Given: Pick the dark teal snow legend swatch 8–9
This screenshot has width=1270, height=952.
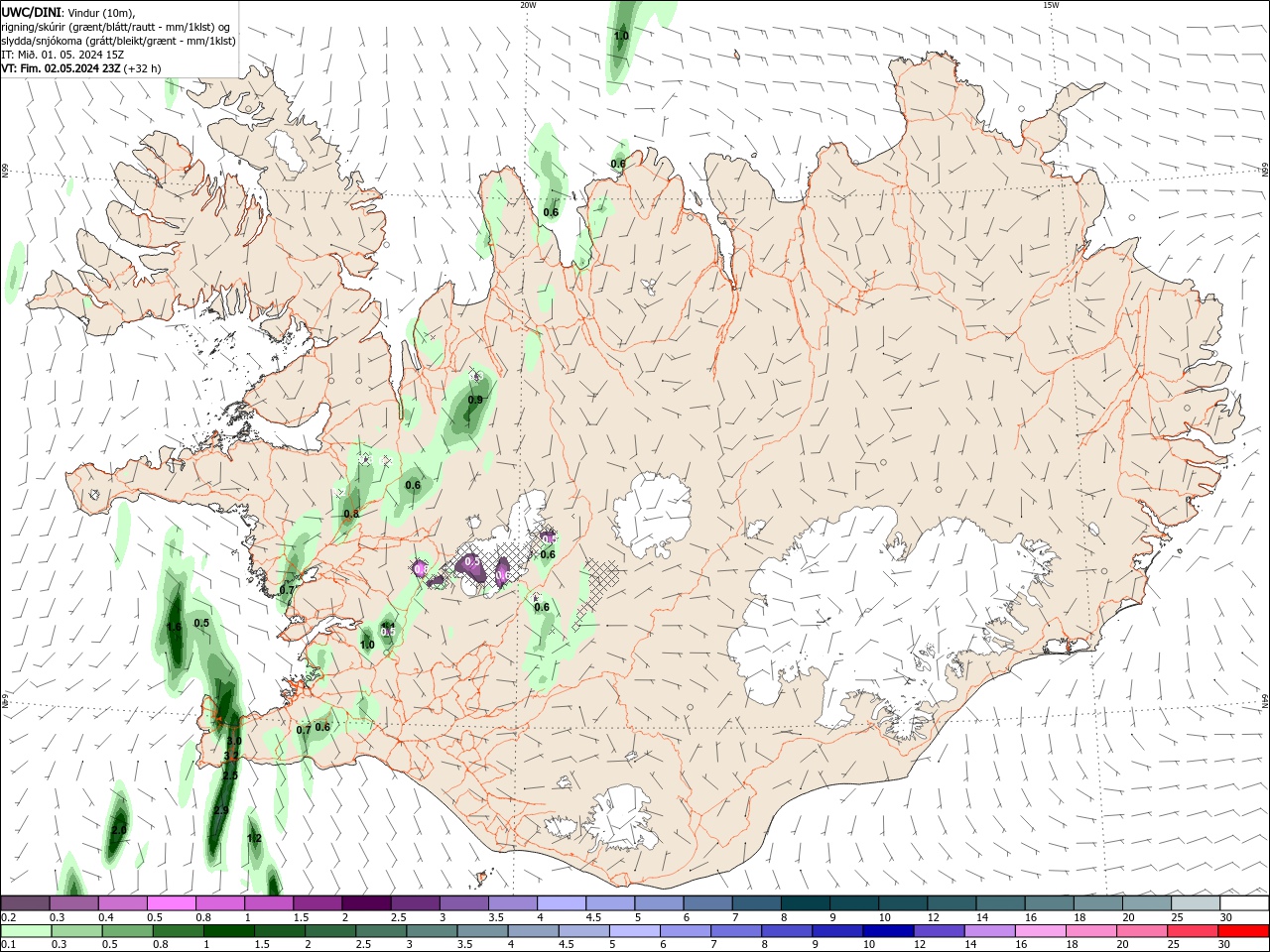Looking at the screenshot, I should [808, 903].
